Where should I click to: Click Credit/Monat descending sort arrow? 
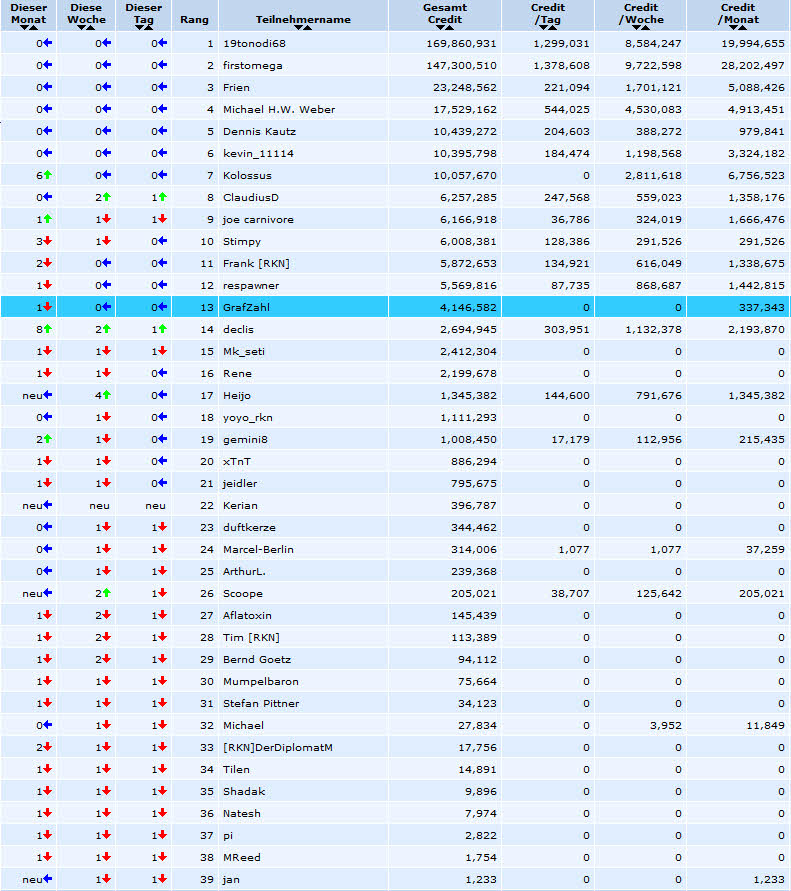click(734, 27)
